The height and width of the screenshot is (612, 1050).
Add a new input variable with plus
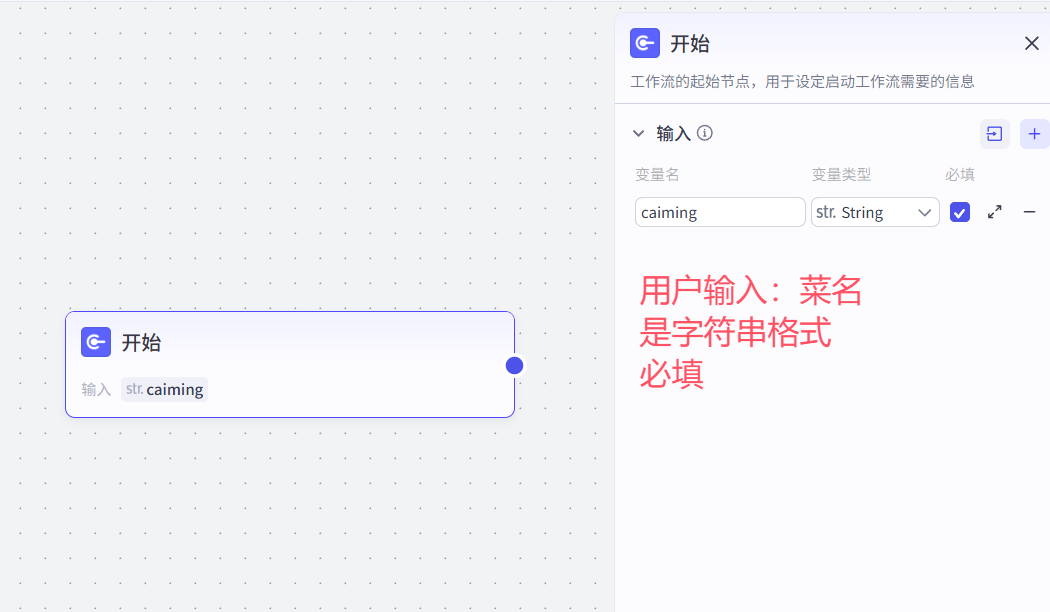pos(1034,134)
